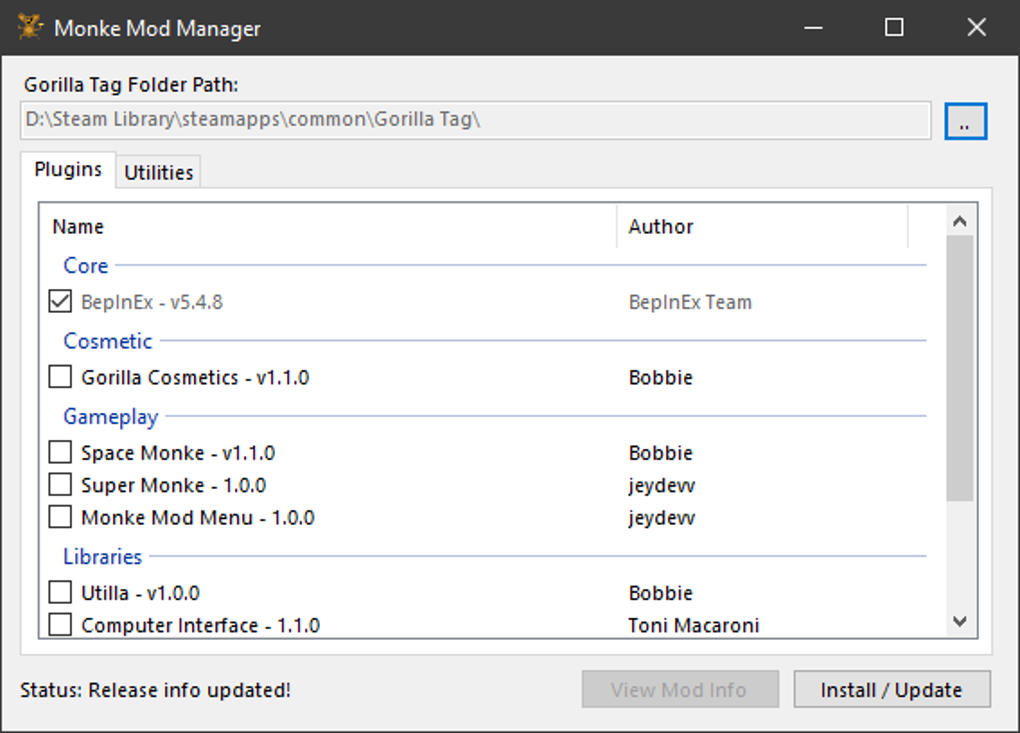The height and width of the screenshot is (733, 1020).
Task: Click the folder browse button
Action: [965, 122]
